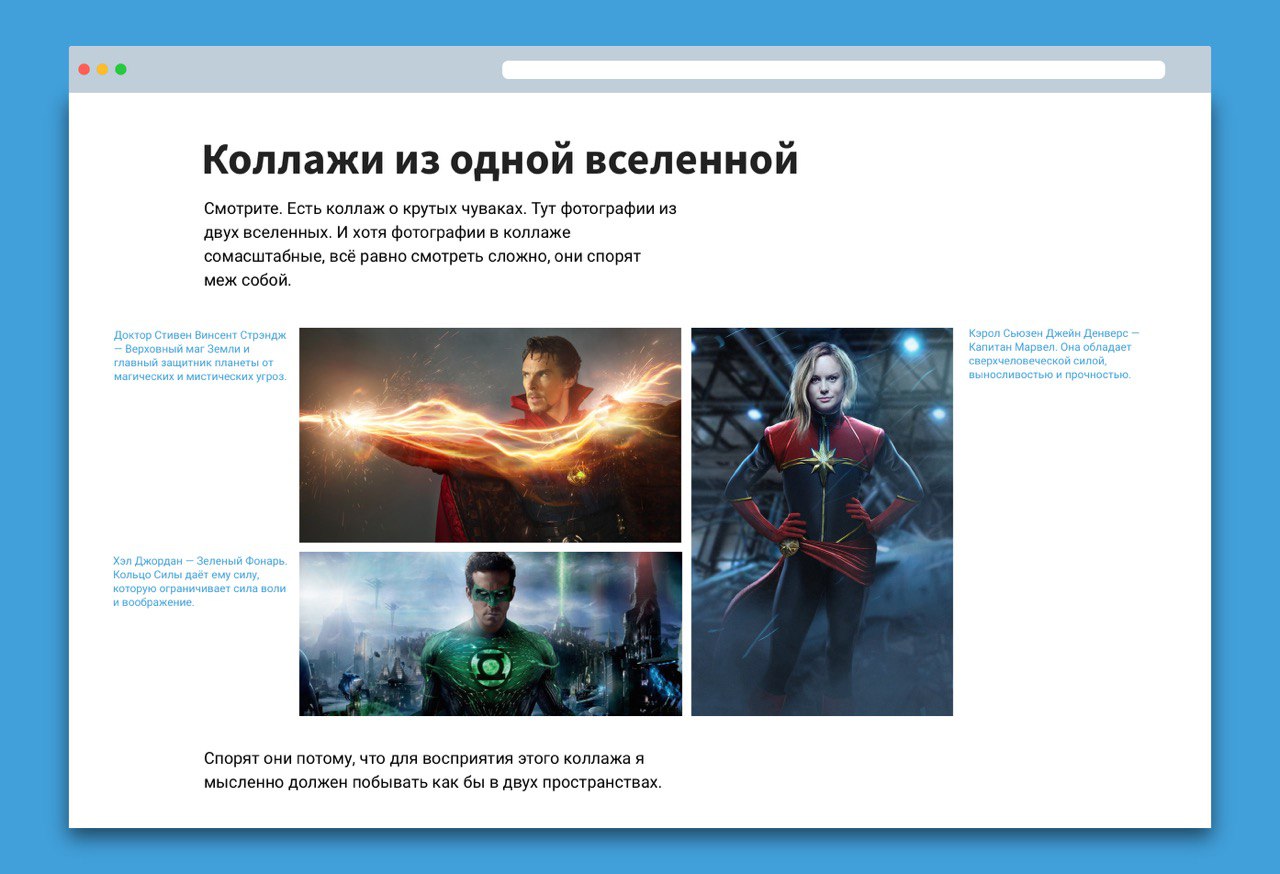
Task: Open the Green Lantern image
Action: [x=490, y=634]
